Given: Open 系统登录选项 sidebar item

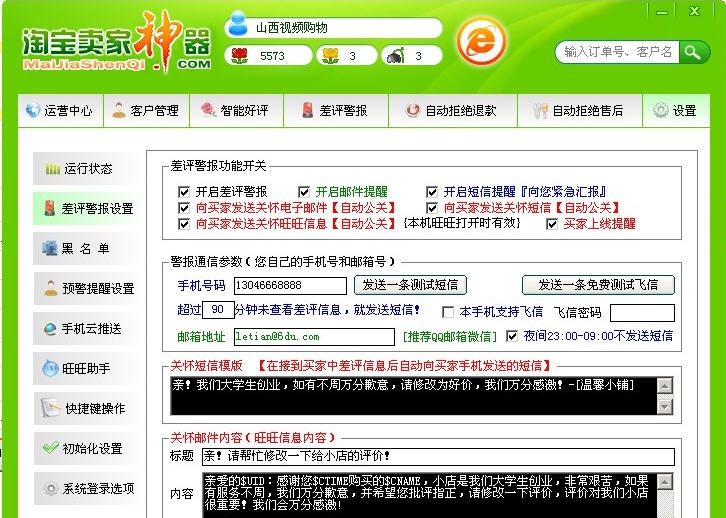Looking at the screenshot, I should click(86, 488).
